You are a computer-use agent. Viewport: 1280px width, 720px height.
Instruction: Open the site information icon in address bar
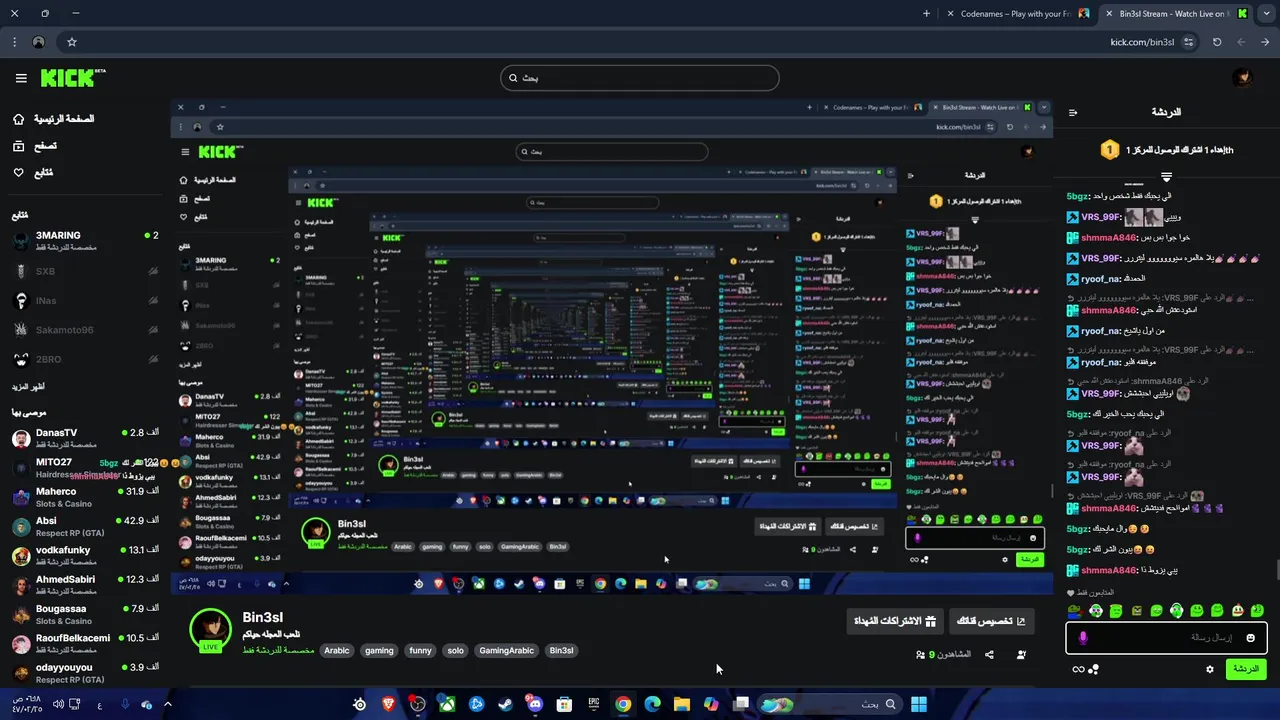click(1188, 42)
